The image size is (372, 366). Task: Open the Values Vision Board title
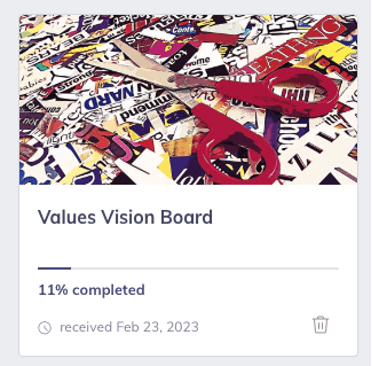(125, 217)
